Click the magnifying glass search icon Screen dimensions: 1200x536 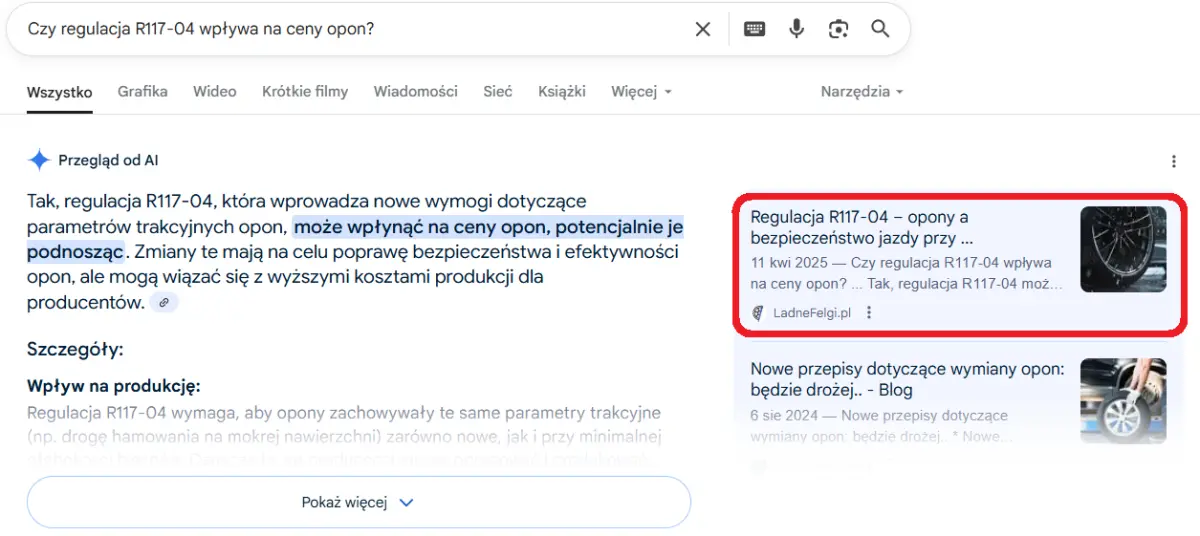[880, 29]
